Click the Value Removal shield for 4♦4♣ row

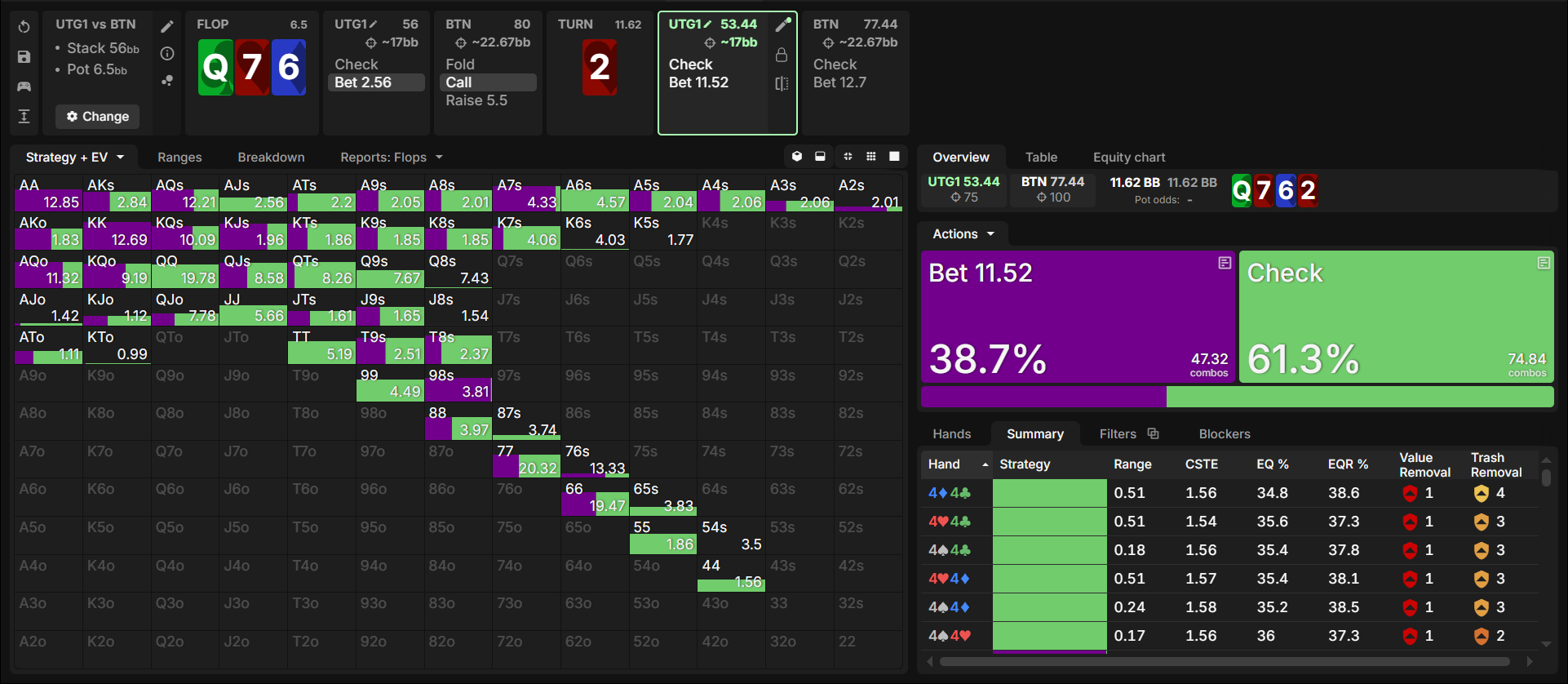click(1410, 493)
